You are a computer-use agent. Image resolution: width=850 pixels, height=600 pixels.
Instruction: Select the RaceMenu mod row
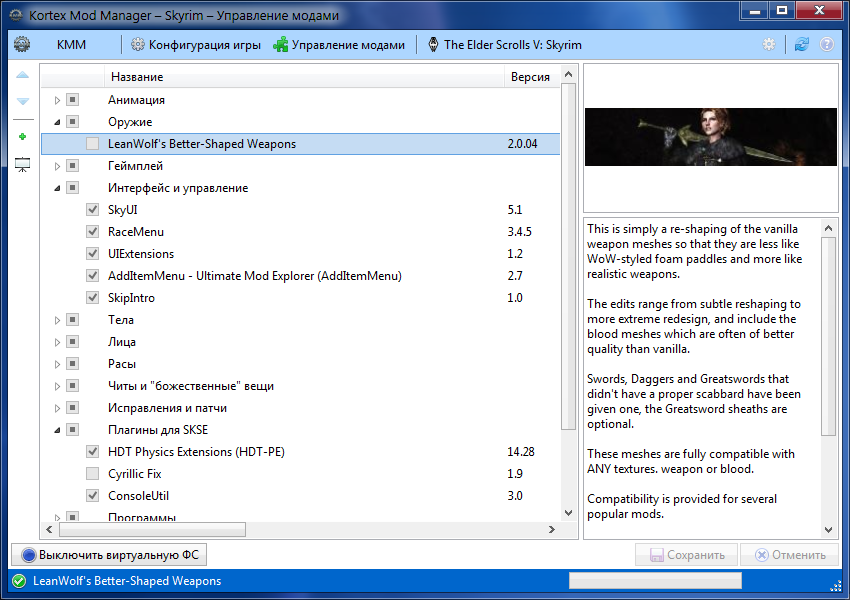click(x=301, y=231)
